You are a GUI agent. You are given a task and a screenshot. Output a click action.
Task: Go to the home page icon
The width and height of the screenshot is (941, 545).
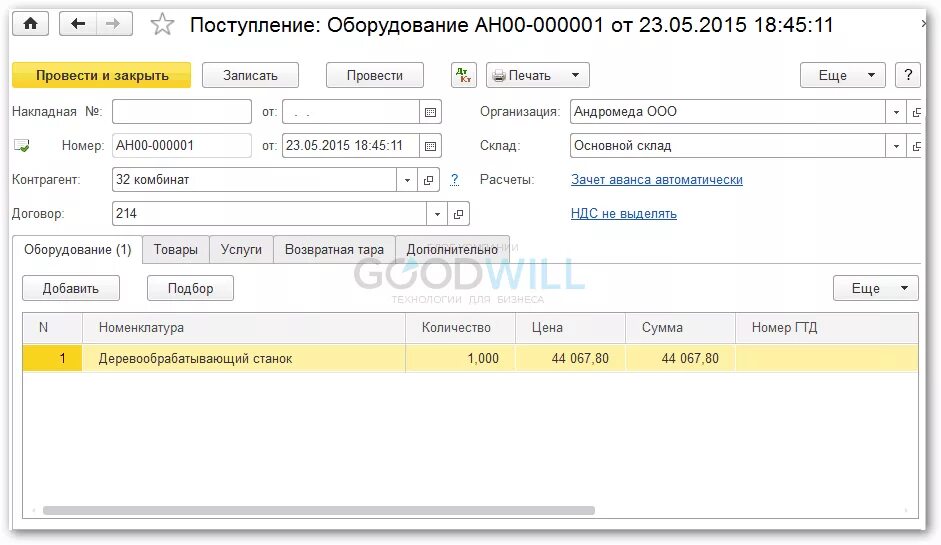30,24
